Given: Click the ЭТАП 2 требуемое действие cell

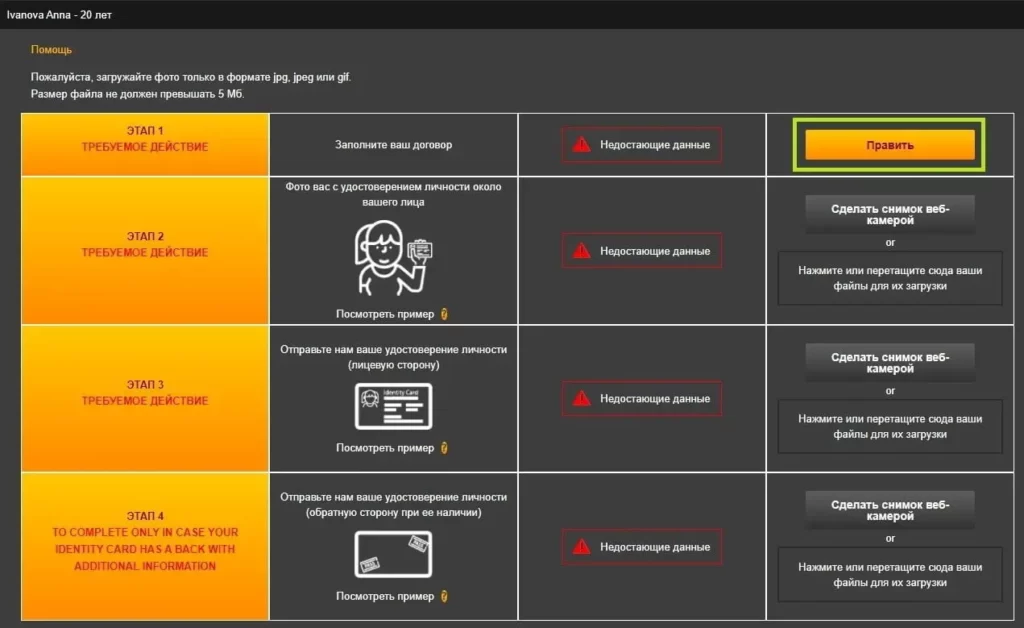Looking at the screenshot, I should (145, 251).
